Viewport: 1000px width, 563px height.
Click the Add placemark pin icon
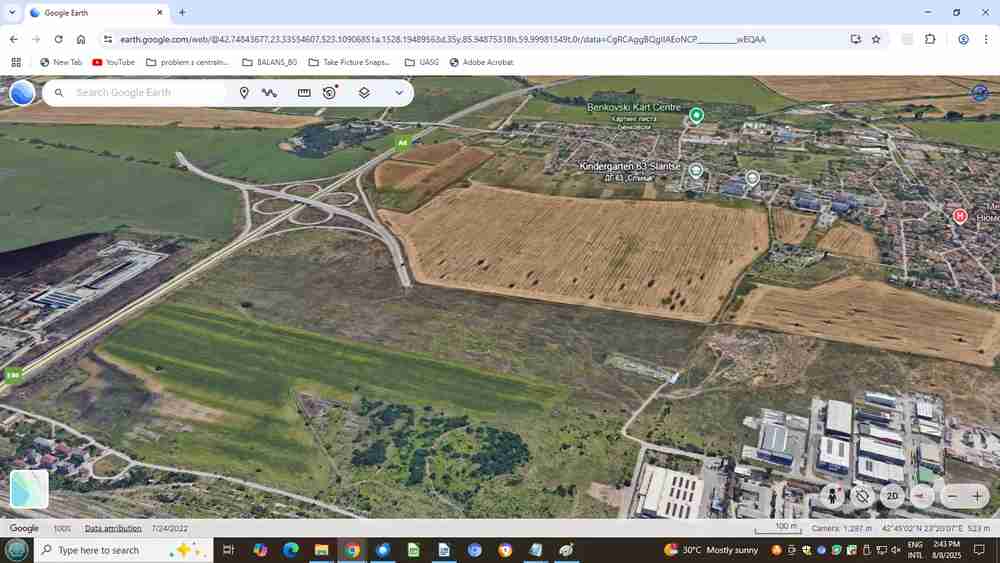(244, 93)
